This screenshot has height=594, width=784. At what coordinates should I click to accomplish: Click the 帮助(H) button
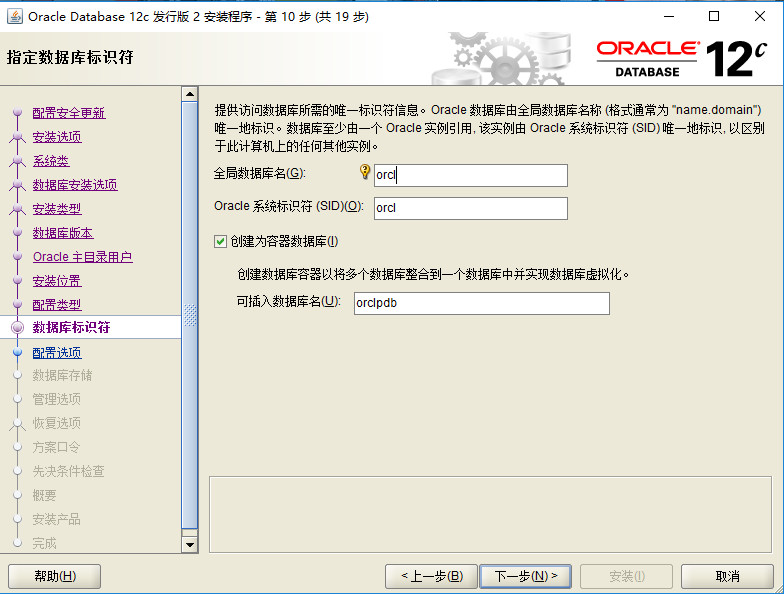[x=54, y=576]
